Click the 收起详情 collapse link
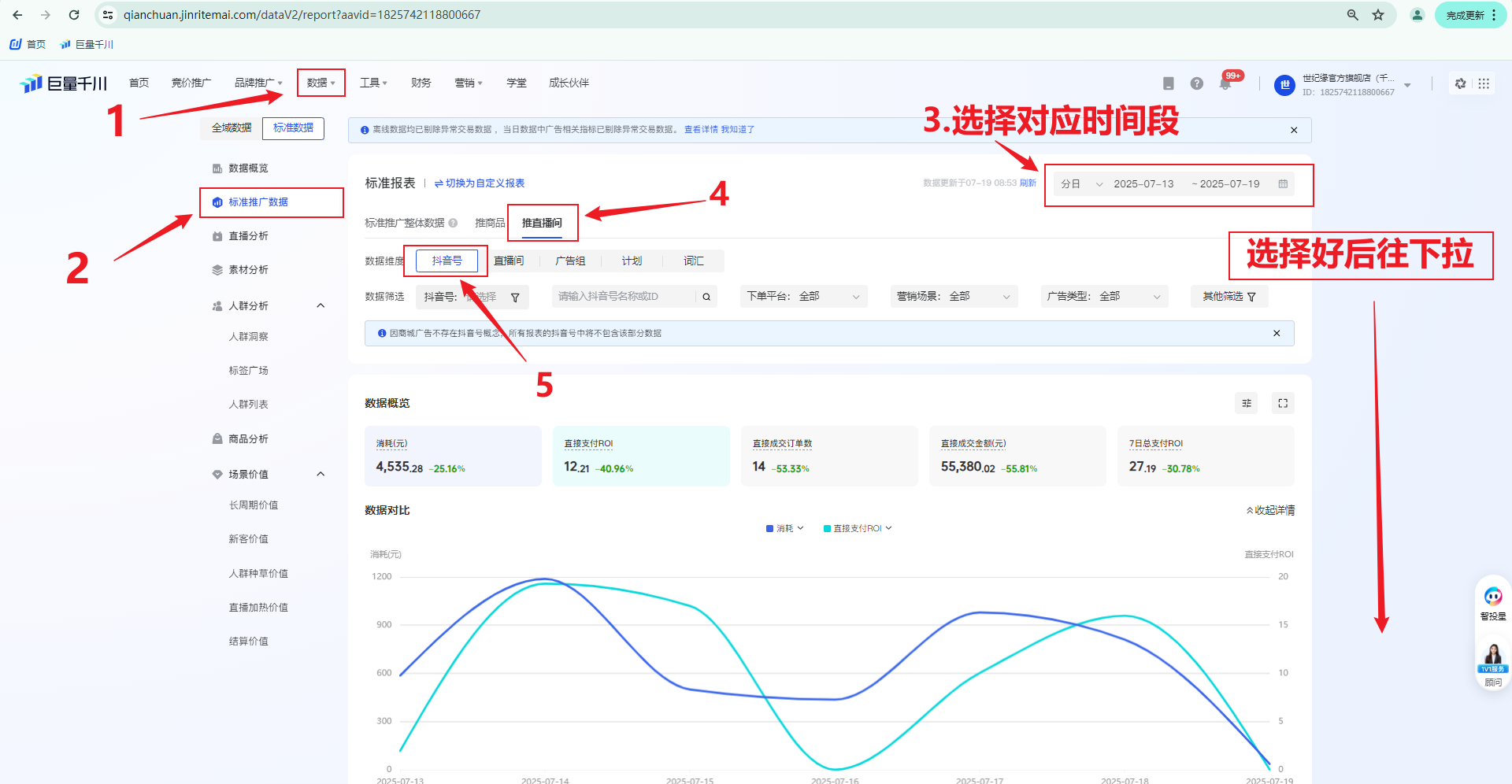This screenshot has width=1512, height=784. pos(1270,510)
